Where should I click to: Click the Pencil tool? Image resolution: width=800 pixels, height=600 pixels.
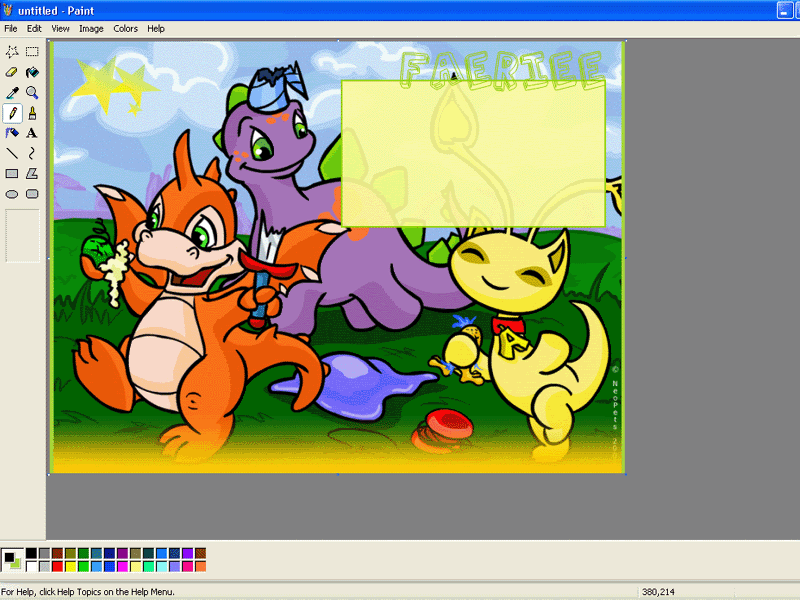pyautogui.click(x=12, y=113)
